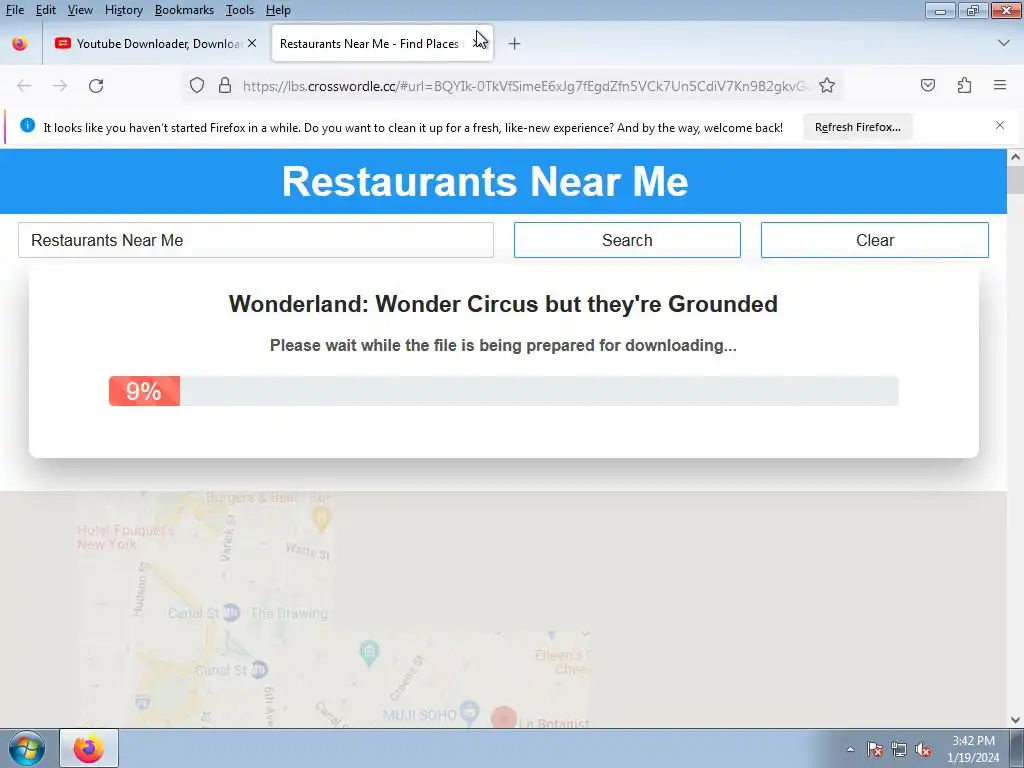
Task: Show hidden system tray icons arrow
Action: 850,749
